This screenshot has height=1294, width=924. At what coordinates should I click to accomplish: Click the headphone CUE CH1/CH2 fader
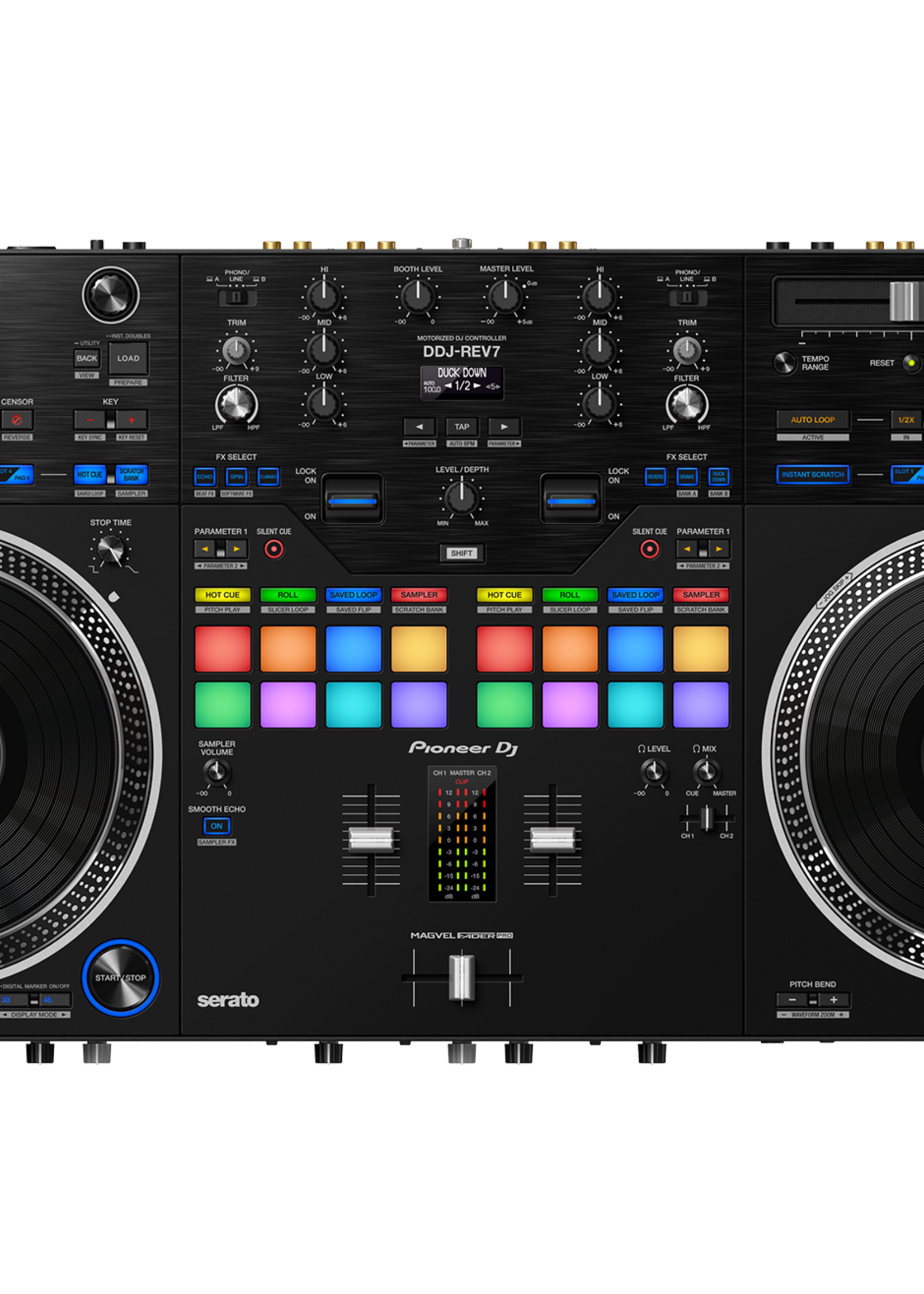click(706, 818)
